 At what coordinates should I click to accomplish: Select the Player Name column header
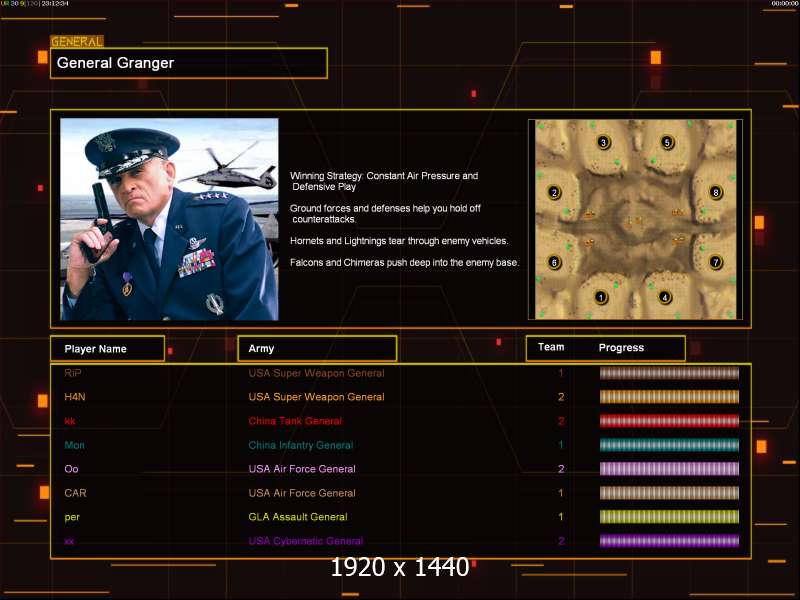(x=108, y=349)
